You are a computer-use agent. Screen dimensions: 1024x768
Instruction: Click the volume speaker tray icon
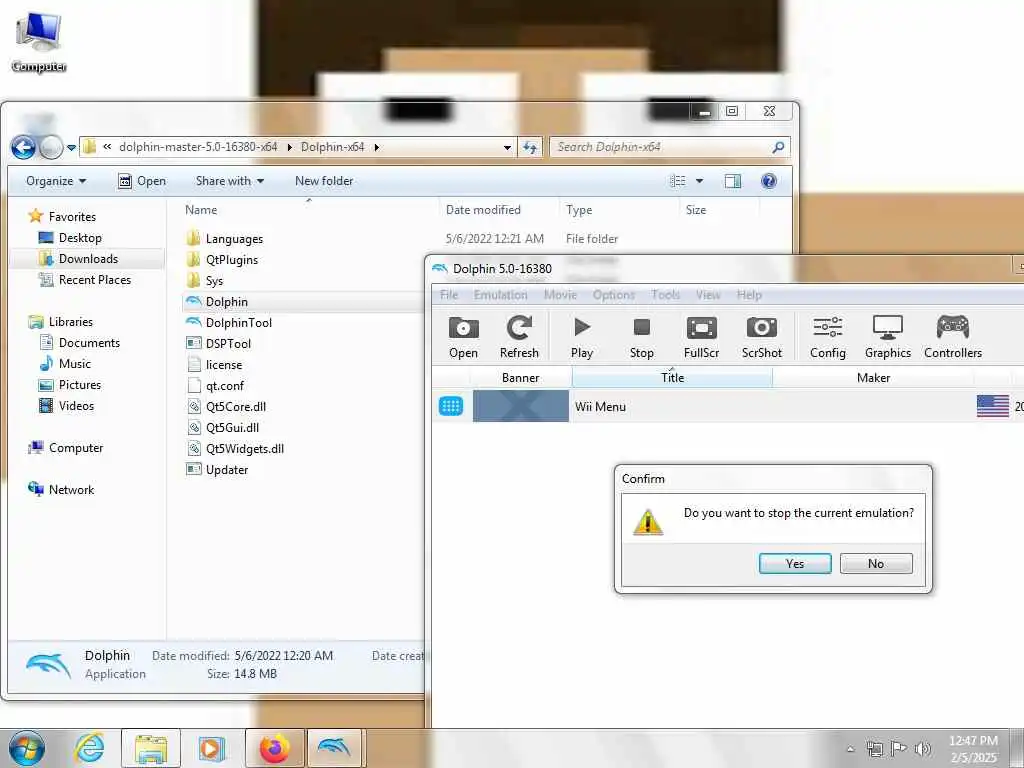923,749
